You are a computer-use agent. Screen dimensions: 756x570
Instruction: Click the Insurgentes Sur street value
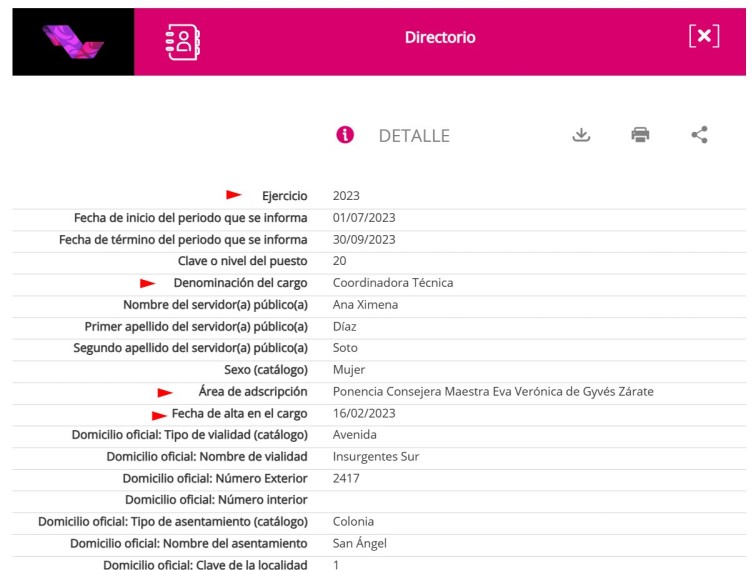pos(375,457)
